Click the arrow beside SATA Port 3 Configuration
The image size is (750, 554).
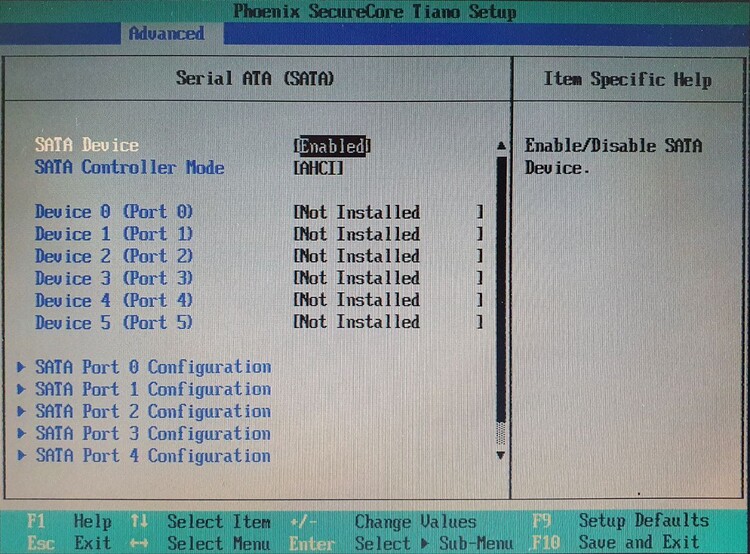pos(21,433)
